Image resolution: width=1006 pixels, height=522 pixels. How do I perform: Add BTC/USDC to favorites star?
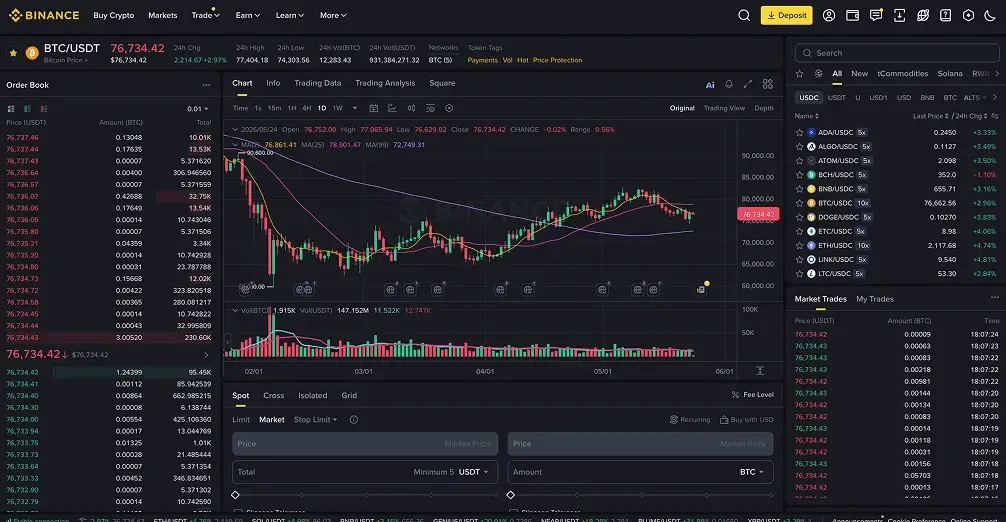point(799,203)
